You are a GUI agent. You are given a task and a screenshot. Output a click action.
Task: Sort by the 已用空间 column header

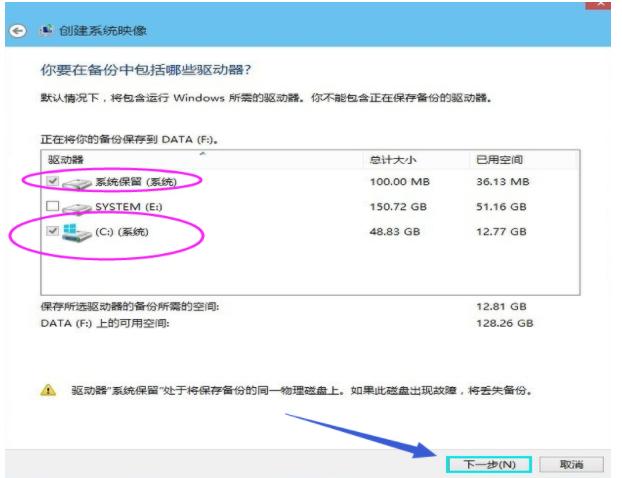tap(523, 160)
